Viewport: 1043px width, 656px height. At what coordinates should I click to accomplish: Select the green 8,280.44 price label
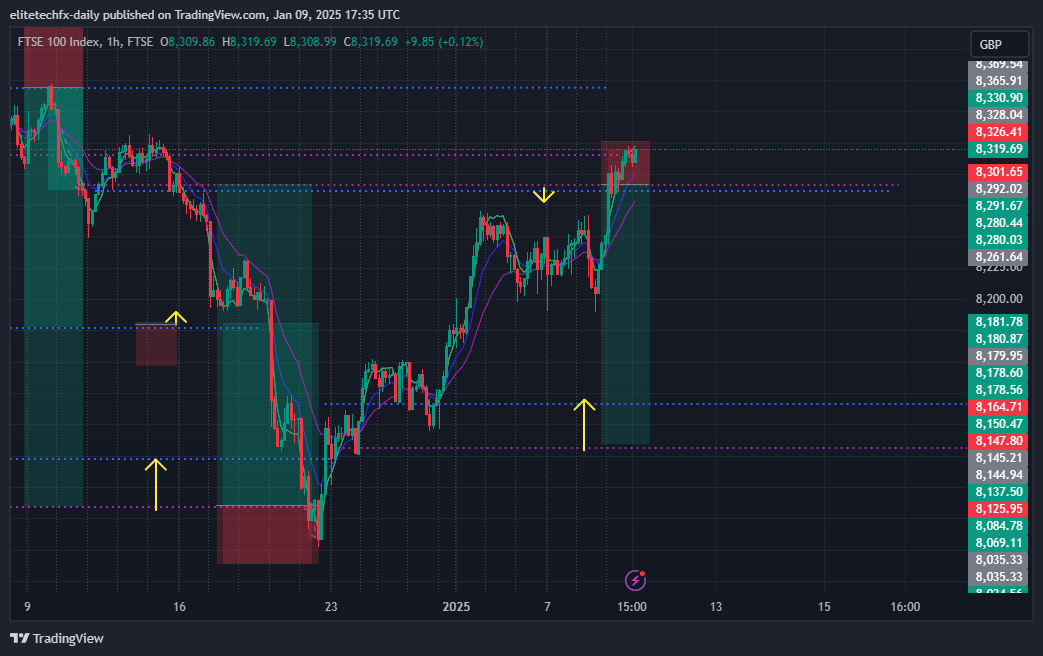[x=998, y=223]
